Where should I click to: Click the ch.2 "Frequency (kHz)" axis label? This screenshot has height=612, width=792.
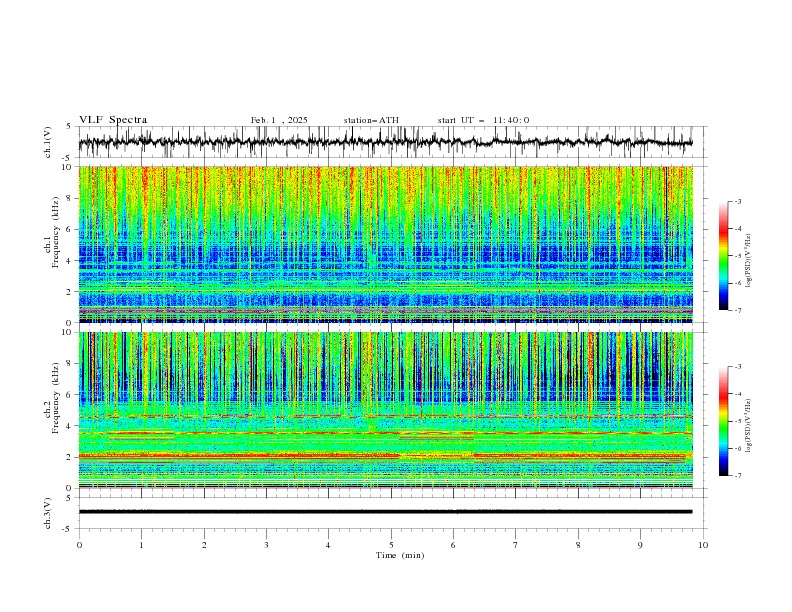click(56, 397)
